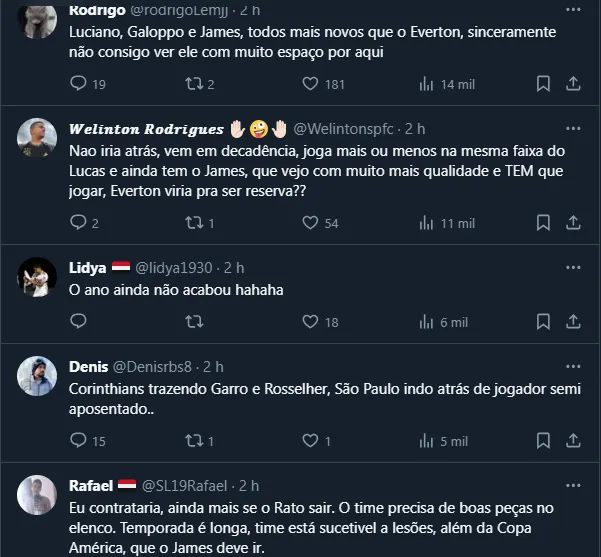The image size is (601, 557).
Task: Share Lidya's tweet via share icon
Action: [574, 322]
